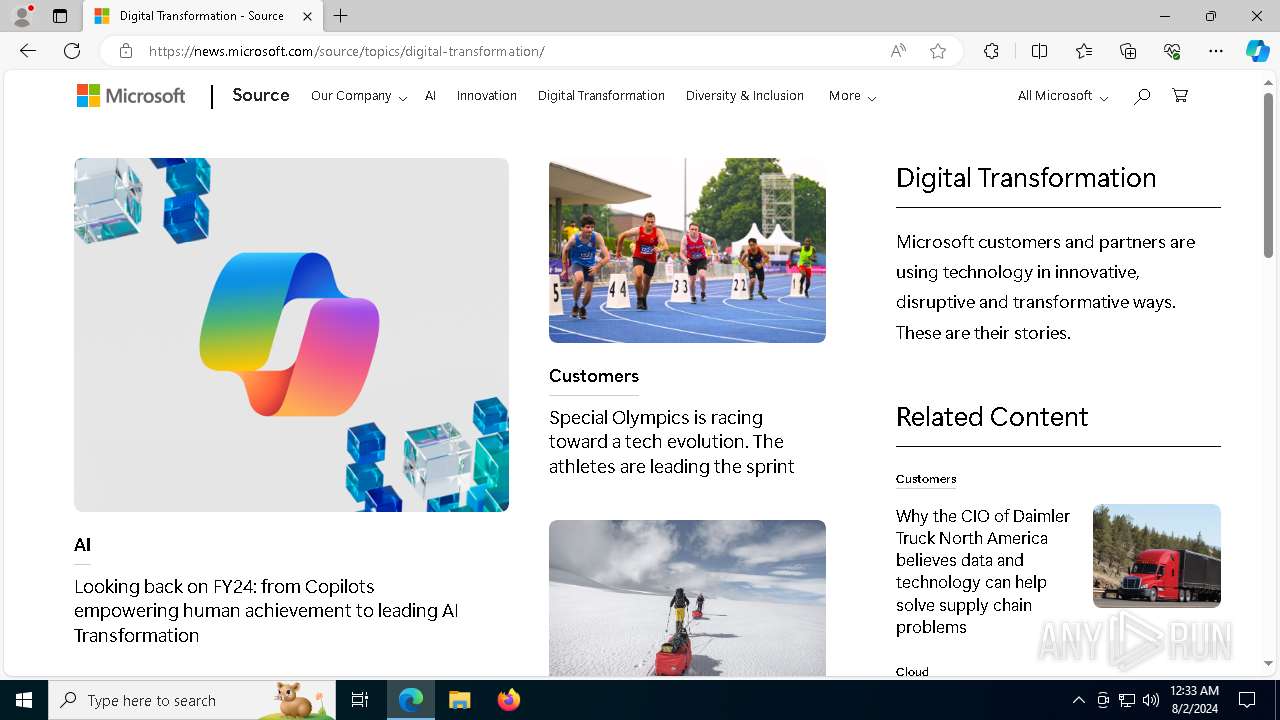
Task: Open the Favorites list
Action: tap(1084, 51)
